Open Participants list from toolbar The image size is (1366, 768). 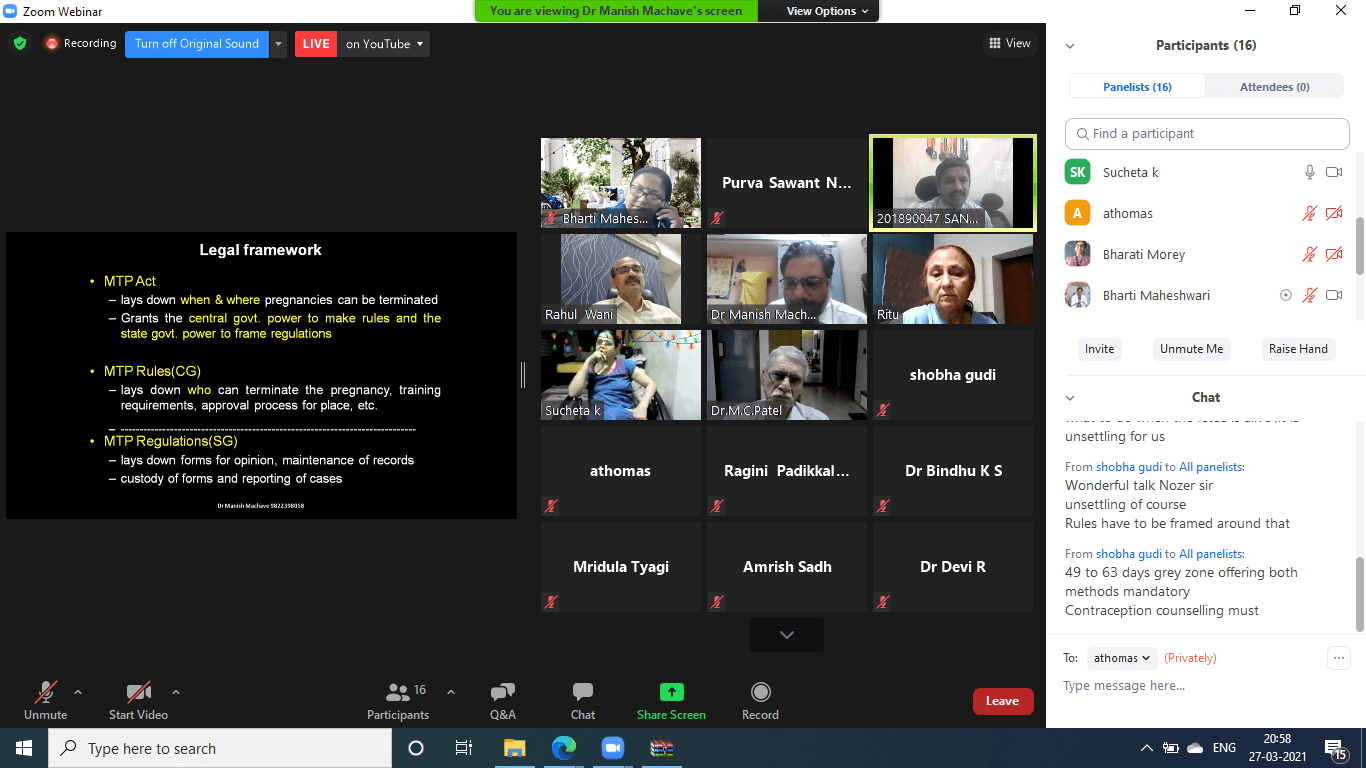click(398, 693)
